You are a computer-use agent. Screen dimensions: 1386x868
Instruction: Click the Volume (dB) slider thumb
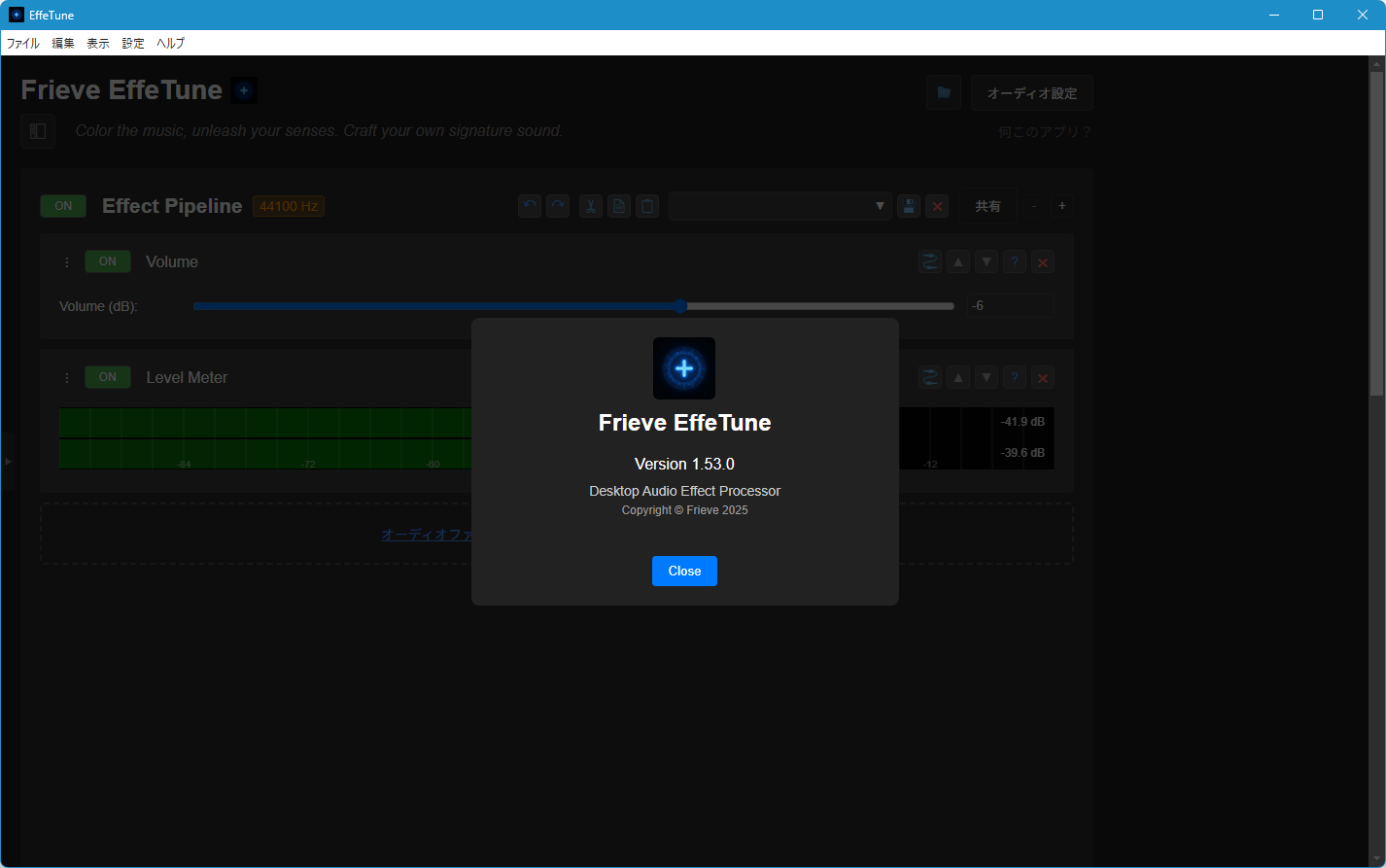click(x=681, y=306)
